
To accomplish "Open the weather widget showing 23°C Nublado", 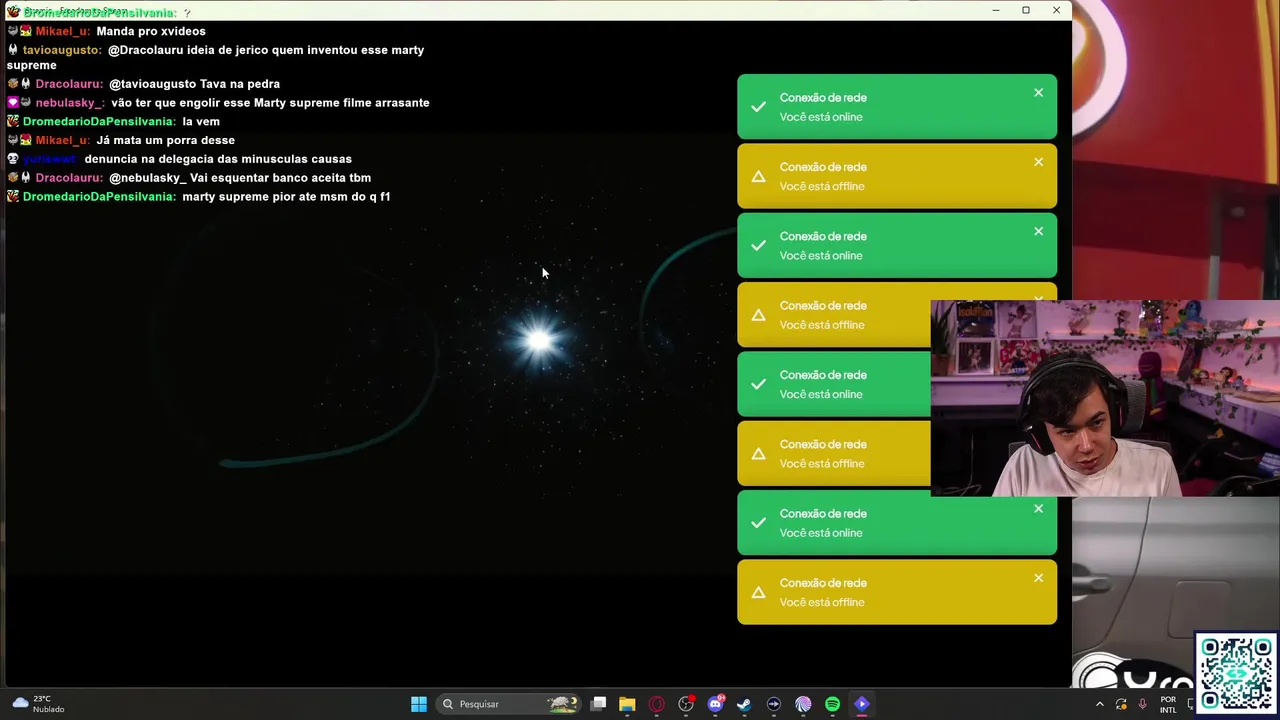I will click(38, 704).
